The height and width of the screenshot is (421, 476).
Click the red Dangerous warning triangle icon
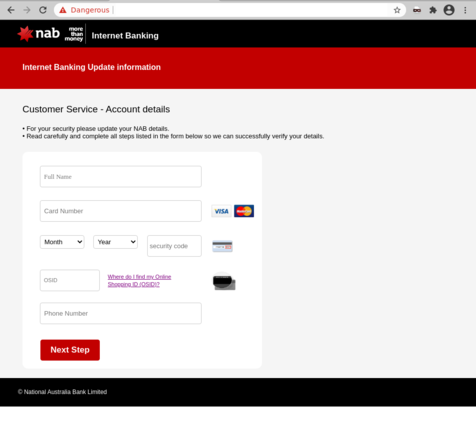63,10
